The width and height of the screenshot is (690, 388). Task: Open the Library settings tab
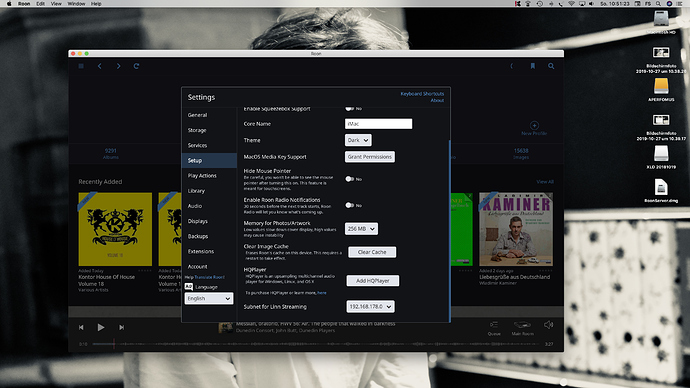coord(209,191)
